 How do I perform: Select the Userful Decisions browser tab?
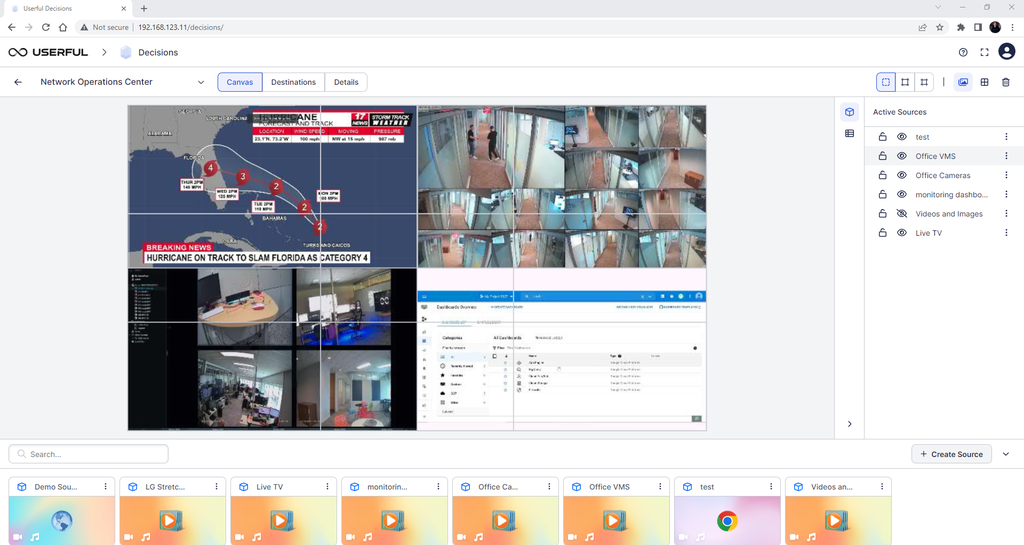pyautogui.click(x=69, y=8)
